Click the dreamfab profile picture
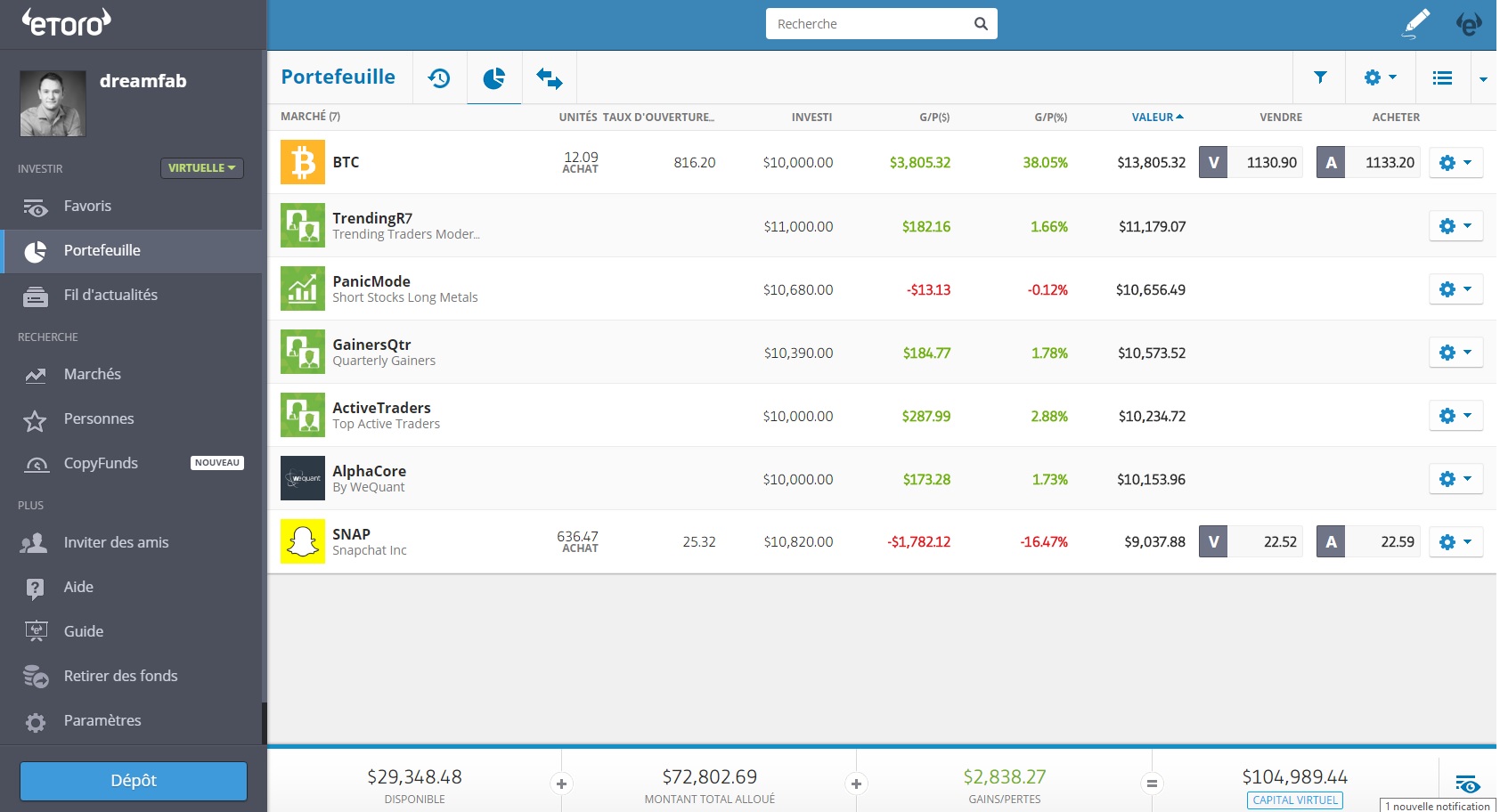 (53, 103)
